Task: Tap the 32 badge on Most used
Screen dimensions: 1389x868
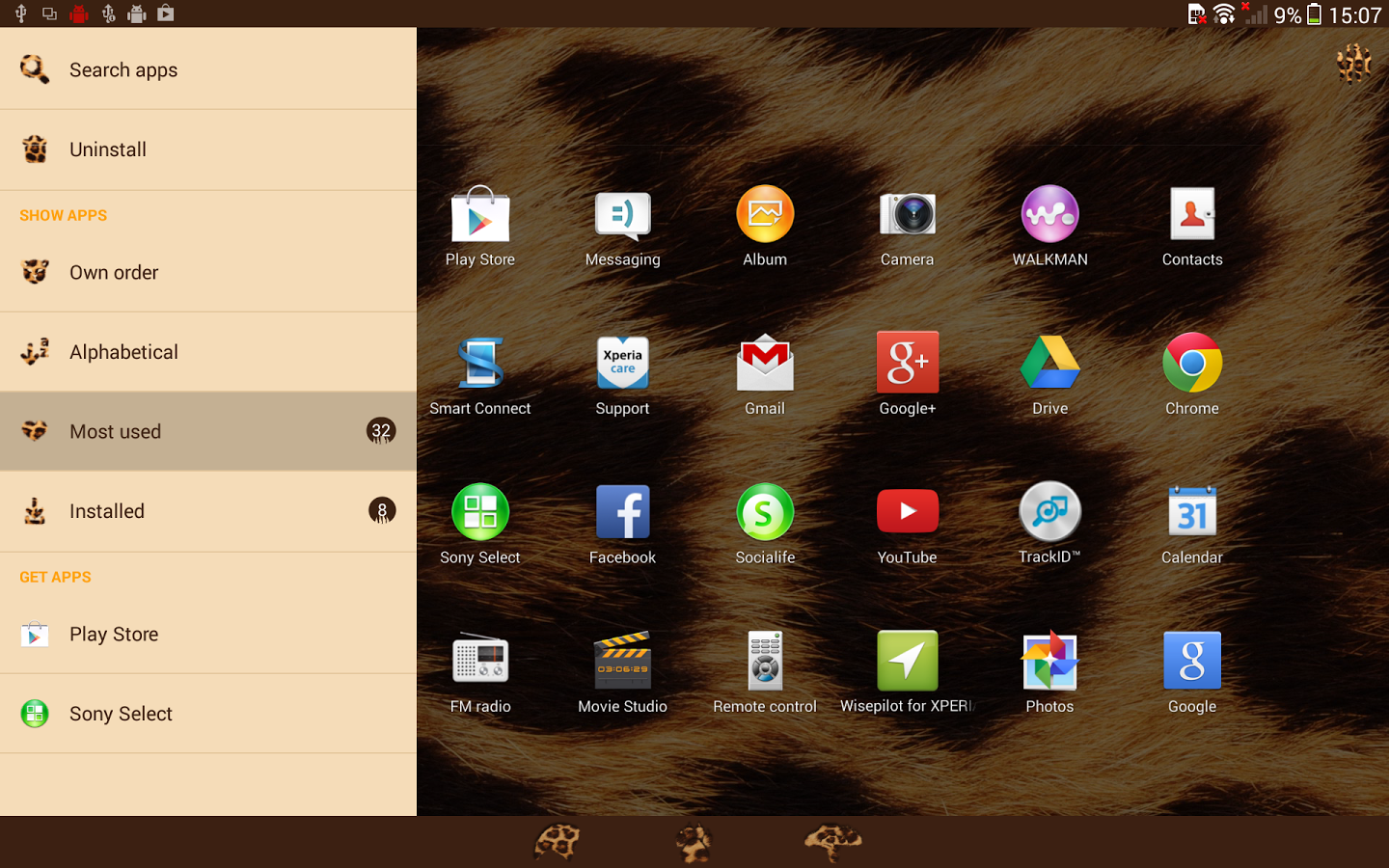Action: 381,431
